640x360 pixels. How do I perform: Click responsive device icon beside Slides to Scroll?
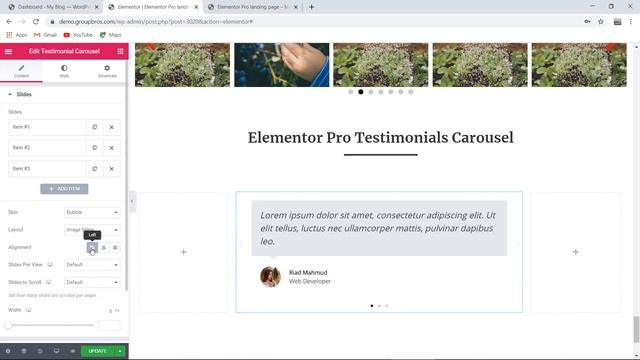(49, 282)
